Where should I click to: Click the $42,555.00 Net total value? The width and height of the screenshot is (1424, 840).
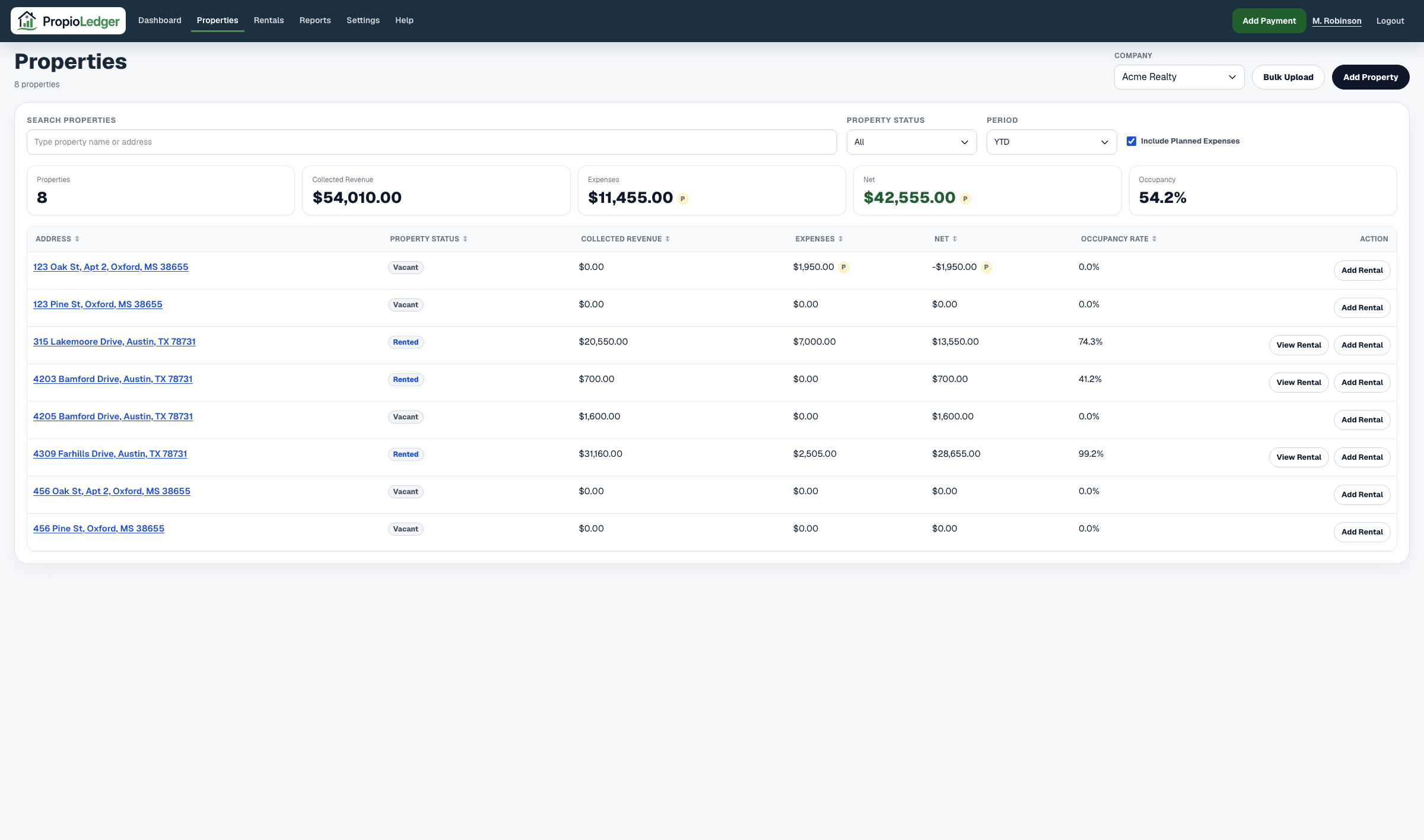909,198
